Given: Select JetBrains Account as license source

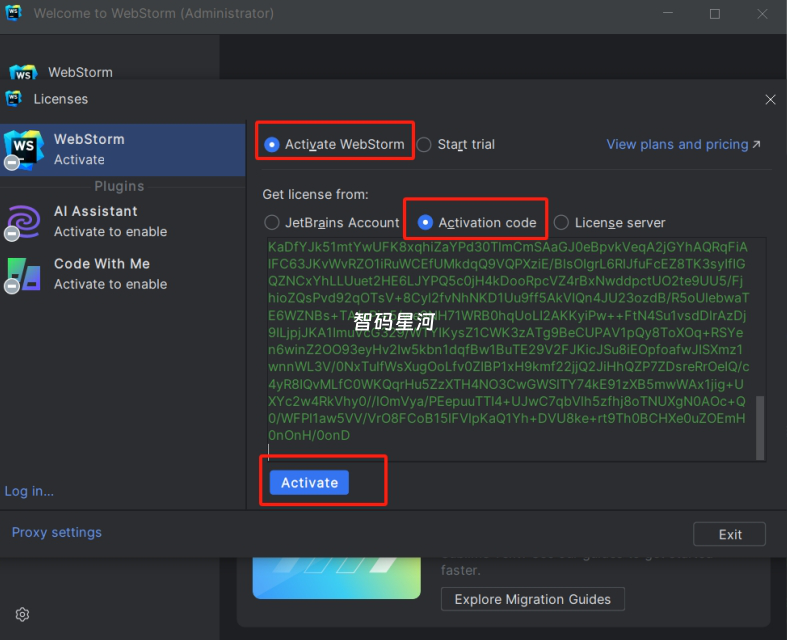Looking at the screenshot, I should (x=272, y=222).
